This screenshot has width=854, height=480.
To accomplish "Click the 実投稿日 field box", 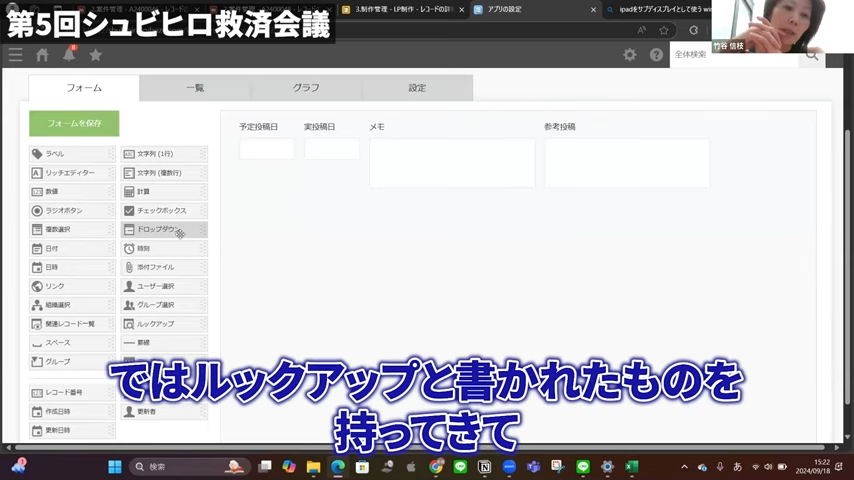I will coord(332,149).
